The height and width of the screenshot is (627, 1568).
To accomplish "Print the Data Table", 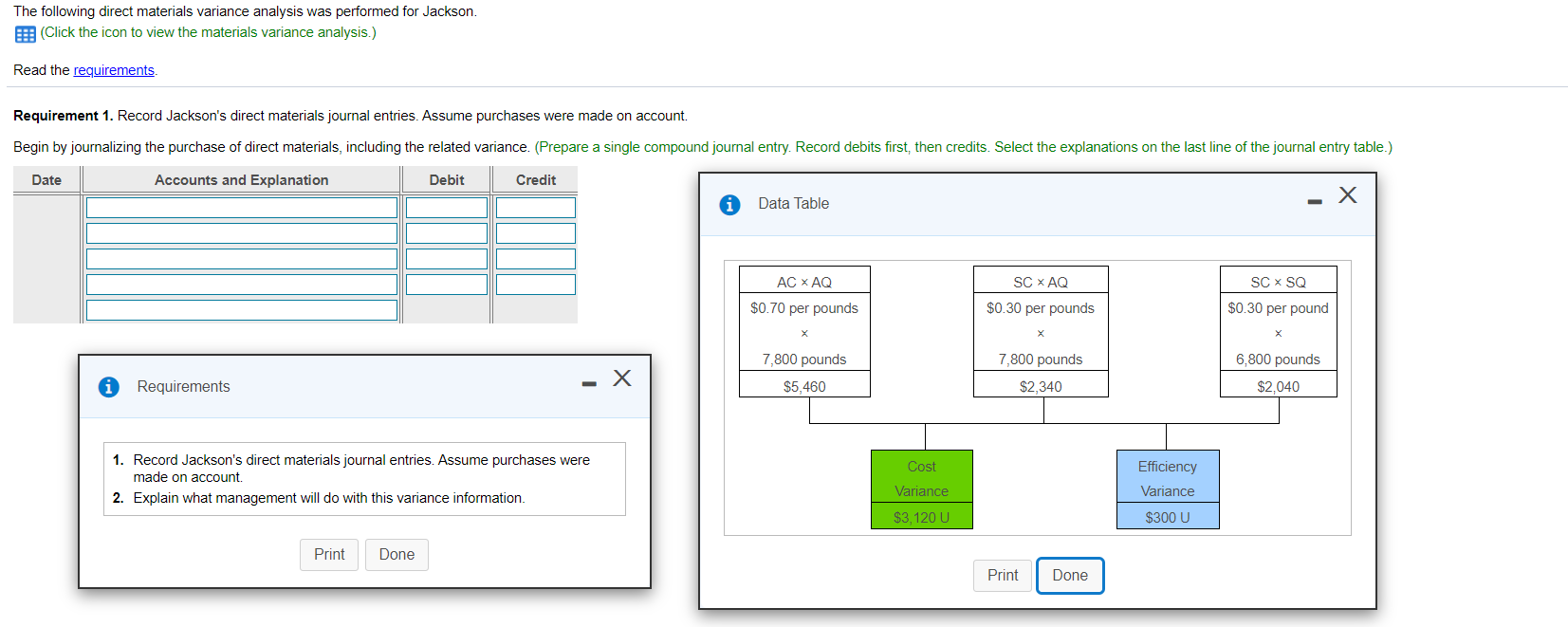I will [1003, 576].
